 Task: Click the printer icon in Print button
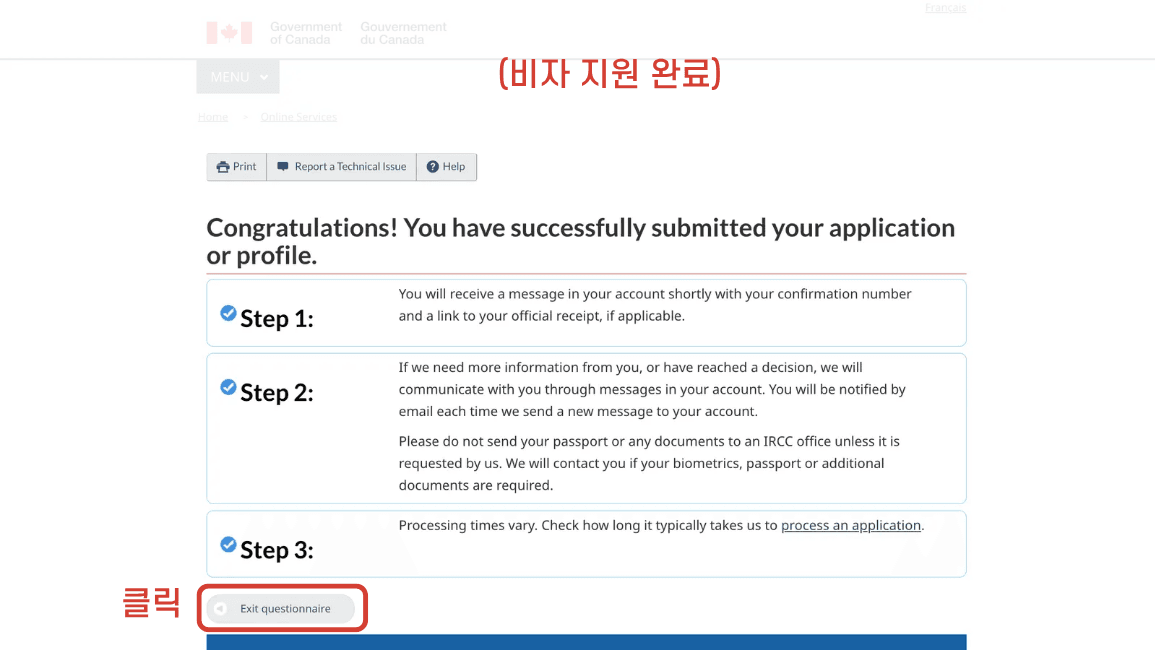point(223,167)
